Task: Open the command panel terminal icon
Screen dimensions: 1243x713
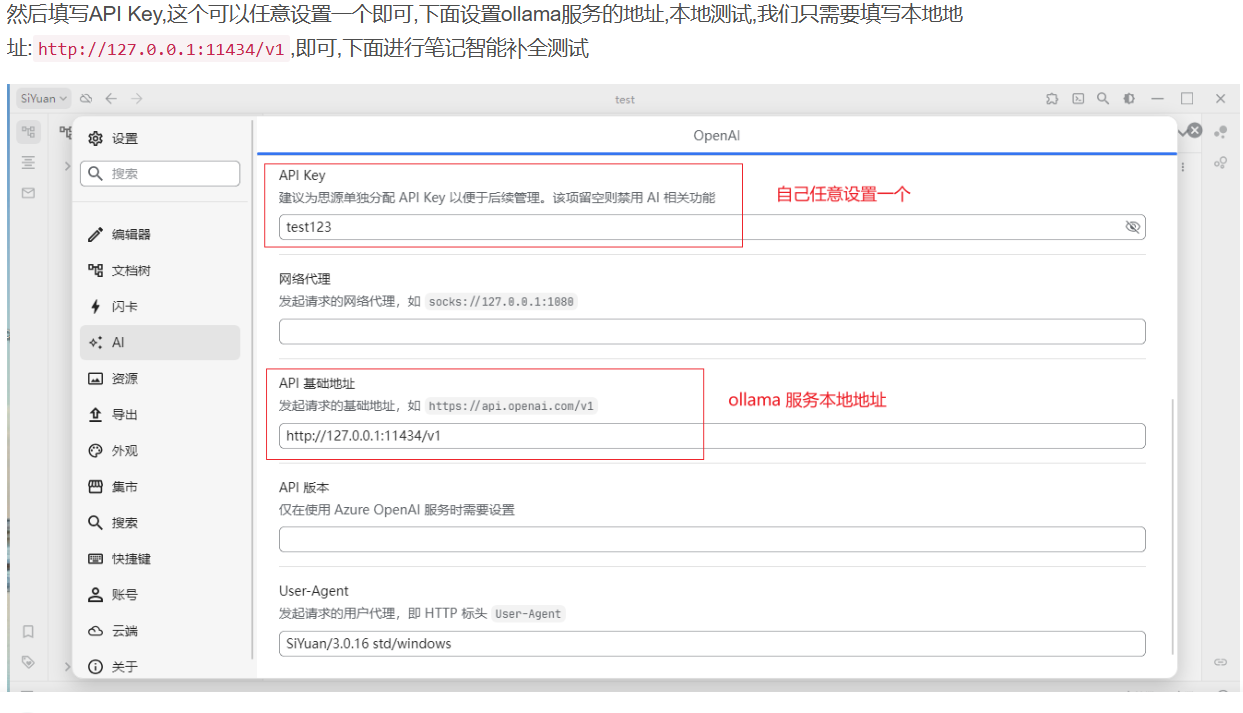Action: coord(1078,98)
